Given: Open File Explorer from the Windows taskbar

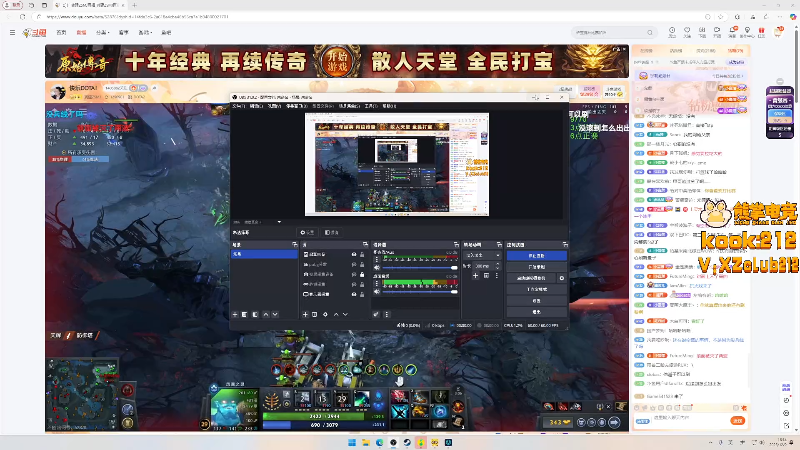Looking at the screenshot, I should click(x=366, y=442).
